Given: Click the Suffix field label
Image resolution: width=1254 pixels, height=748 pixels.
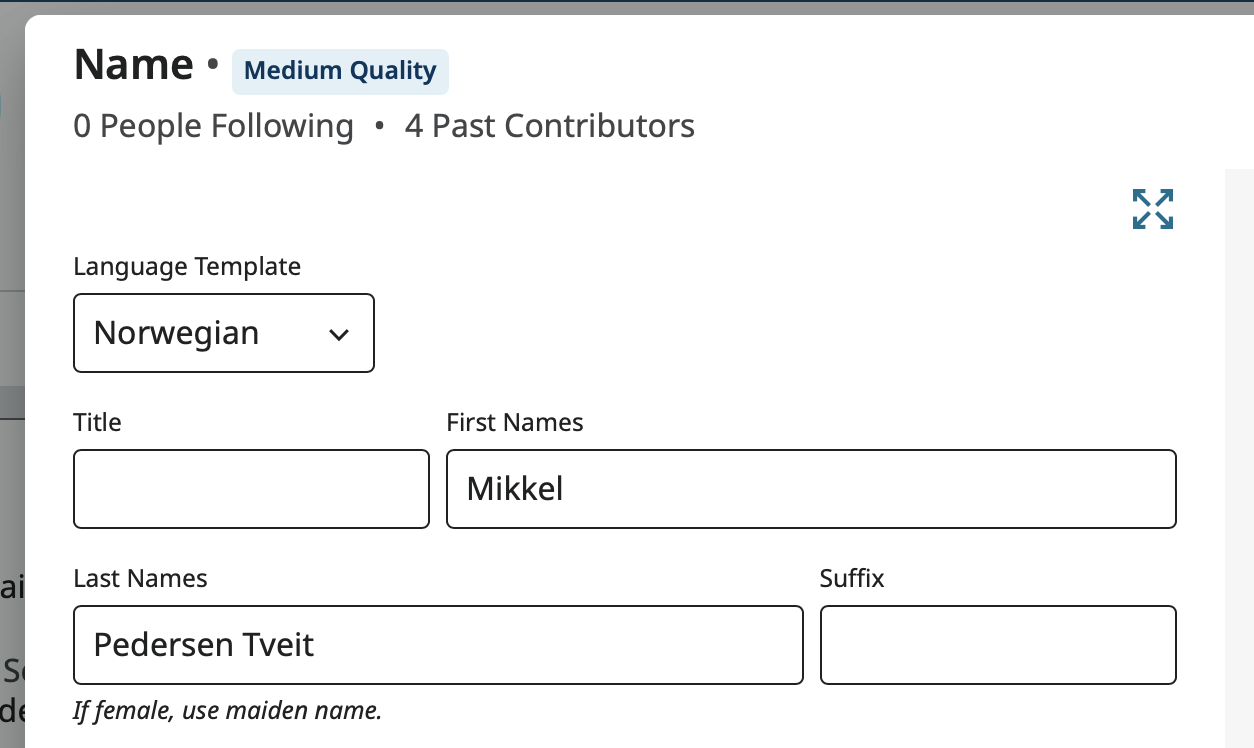Looking at the screenshot, I should [852, 578].
